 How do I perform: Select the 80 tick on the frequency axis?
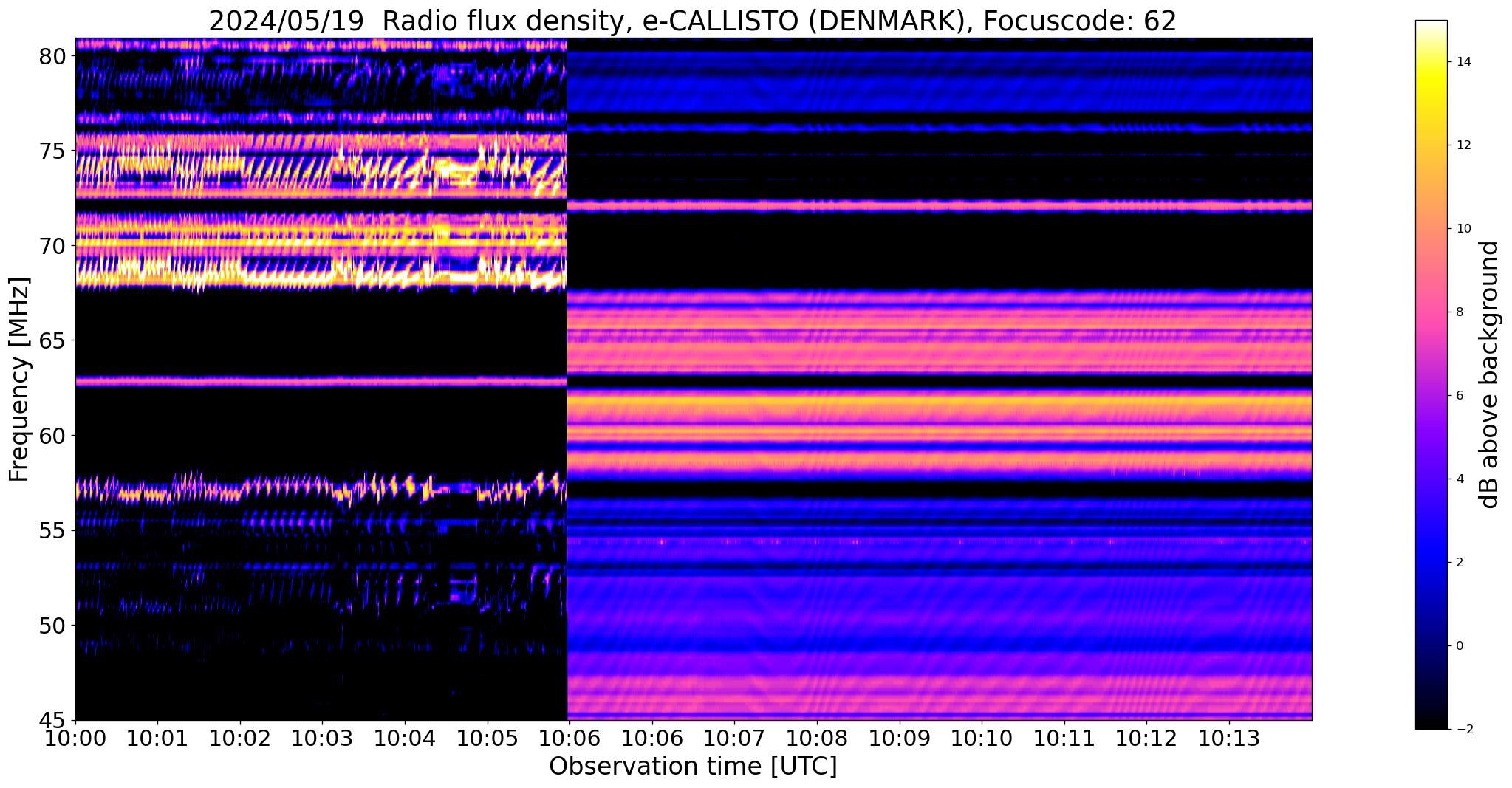(x=52, y=56)
